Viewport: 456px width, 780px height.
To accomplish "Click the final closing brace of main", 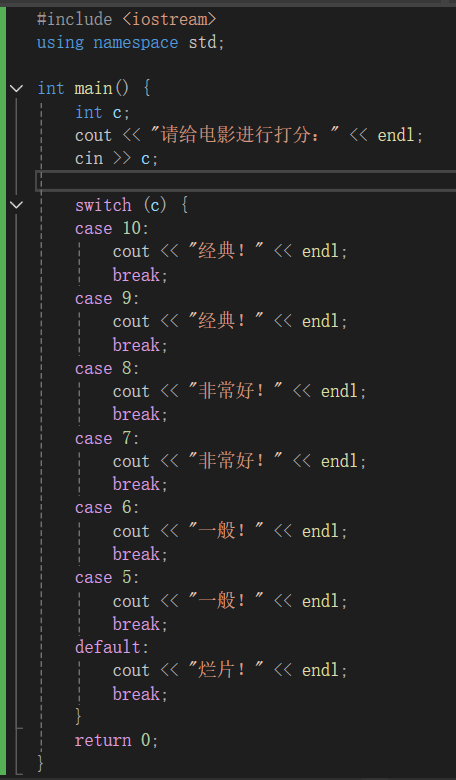I will (x=40, y=763).
